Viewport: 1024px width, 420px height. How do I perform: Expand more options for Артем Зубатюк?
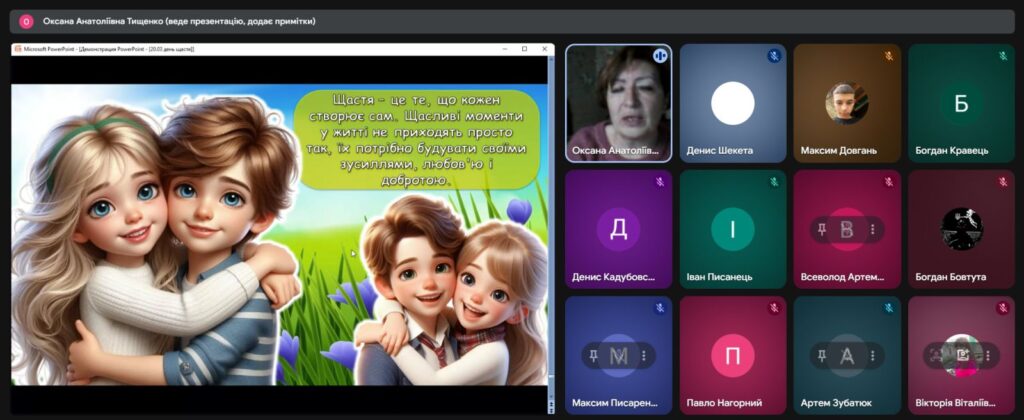(x=872, y=355)
